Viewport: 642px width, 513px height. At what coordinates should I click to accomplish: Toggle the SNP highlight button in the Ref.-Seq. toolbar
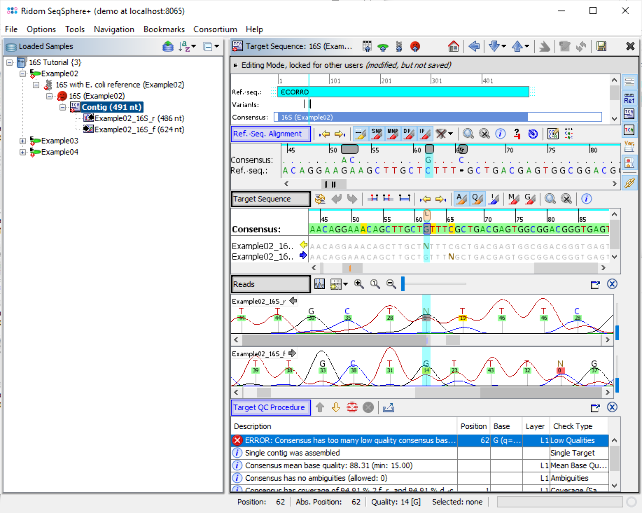[x=377, y=133]
